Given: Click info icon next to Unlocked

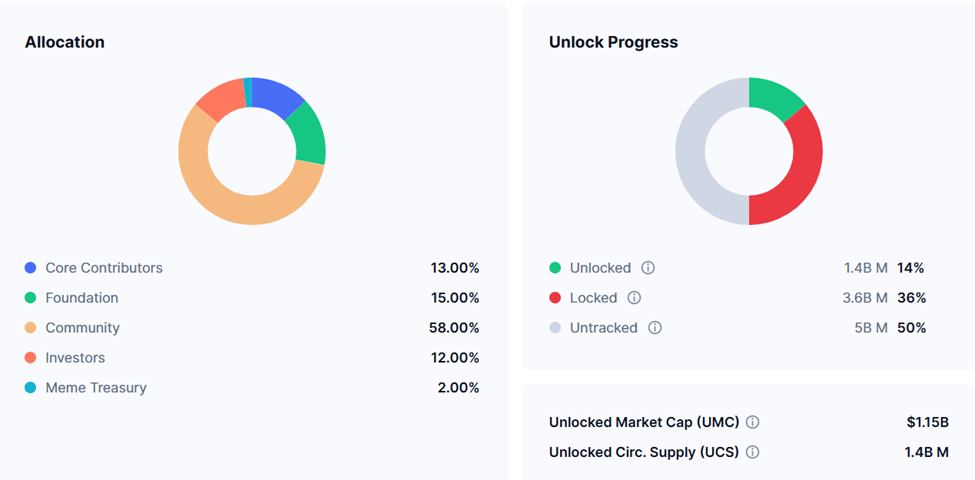Looking at the screenshot, I should [648, 268].
